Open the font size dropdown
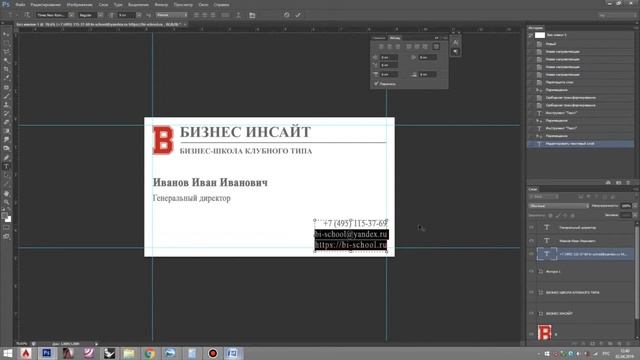The width and height of the screenshot is (640, 360). 139,15
